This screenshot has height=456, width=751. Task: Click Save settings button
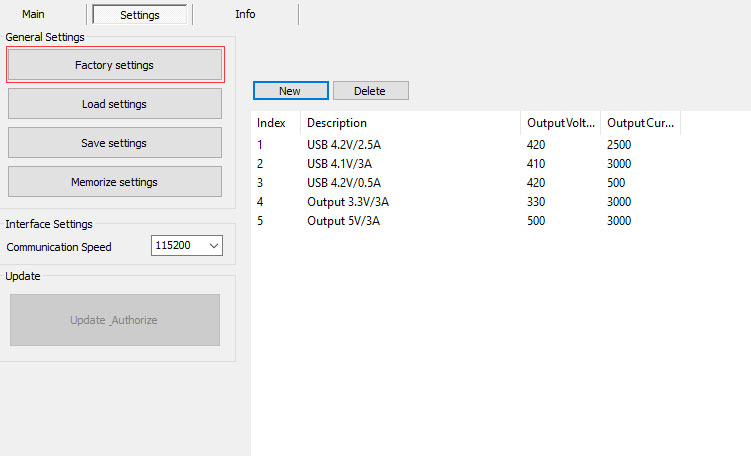click(x=114, y=143)
